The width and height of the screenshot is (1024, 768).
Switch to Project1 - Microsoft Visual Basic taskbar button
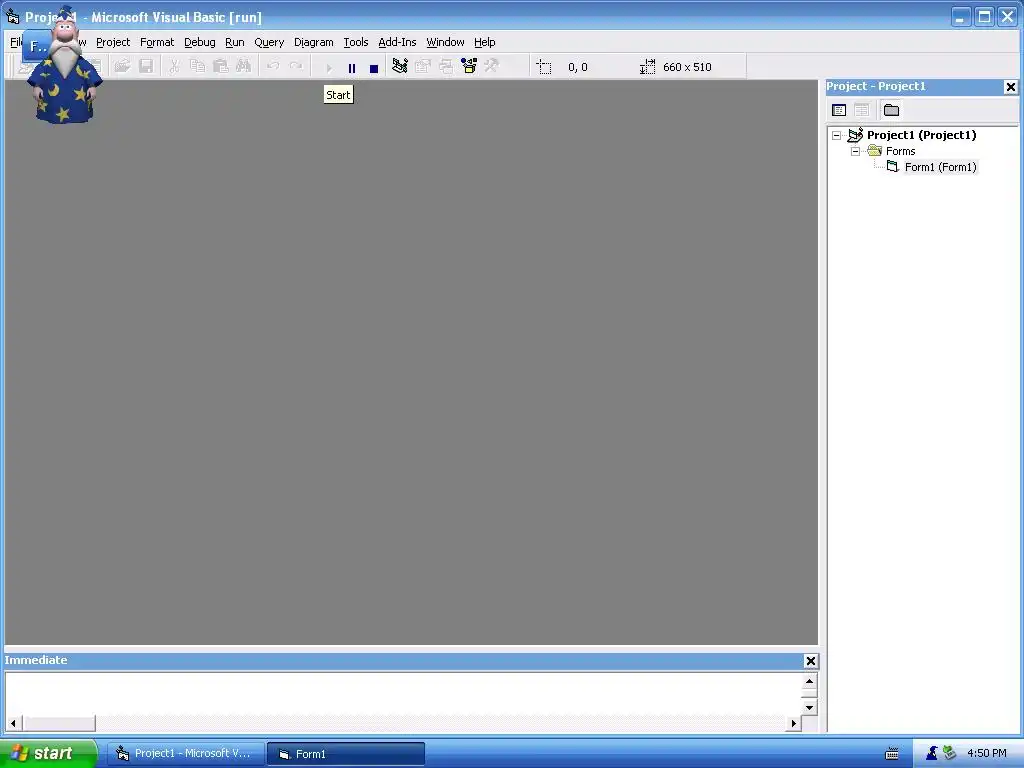coord(185,754)
